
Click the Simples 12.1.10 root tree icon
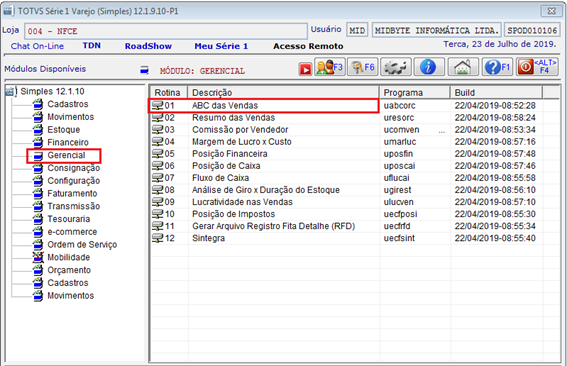(10, 92)
